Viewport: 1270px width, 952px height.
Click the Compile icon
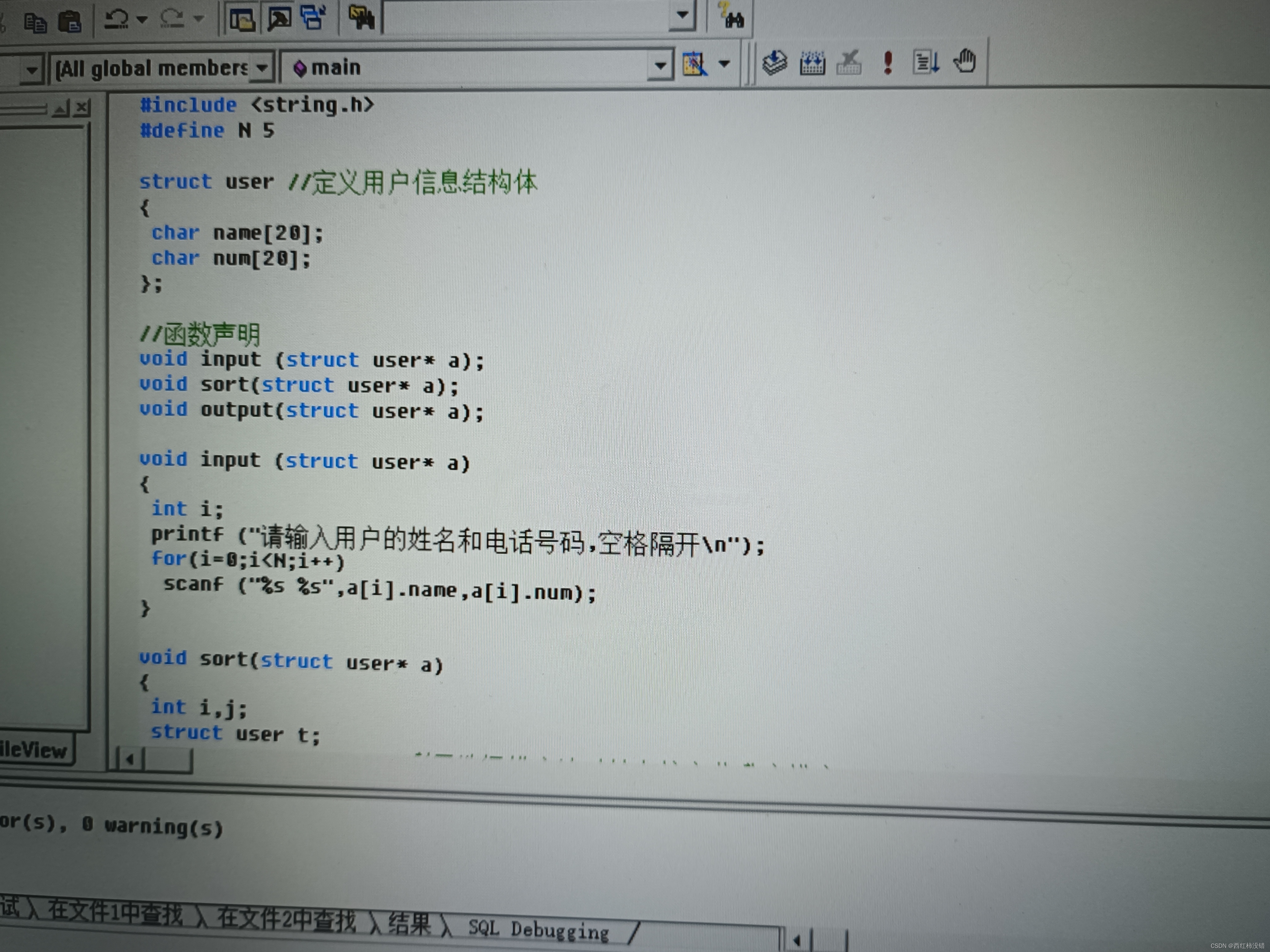coord(775,62)
